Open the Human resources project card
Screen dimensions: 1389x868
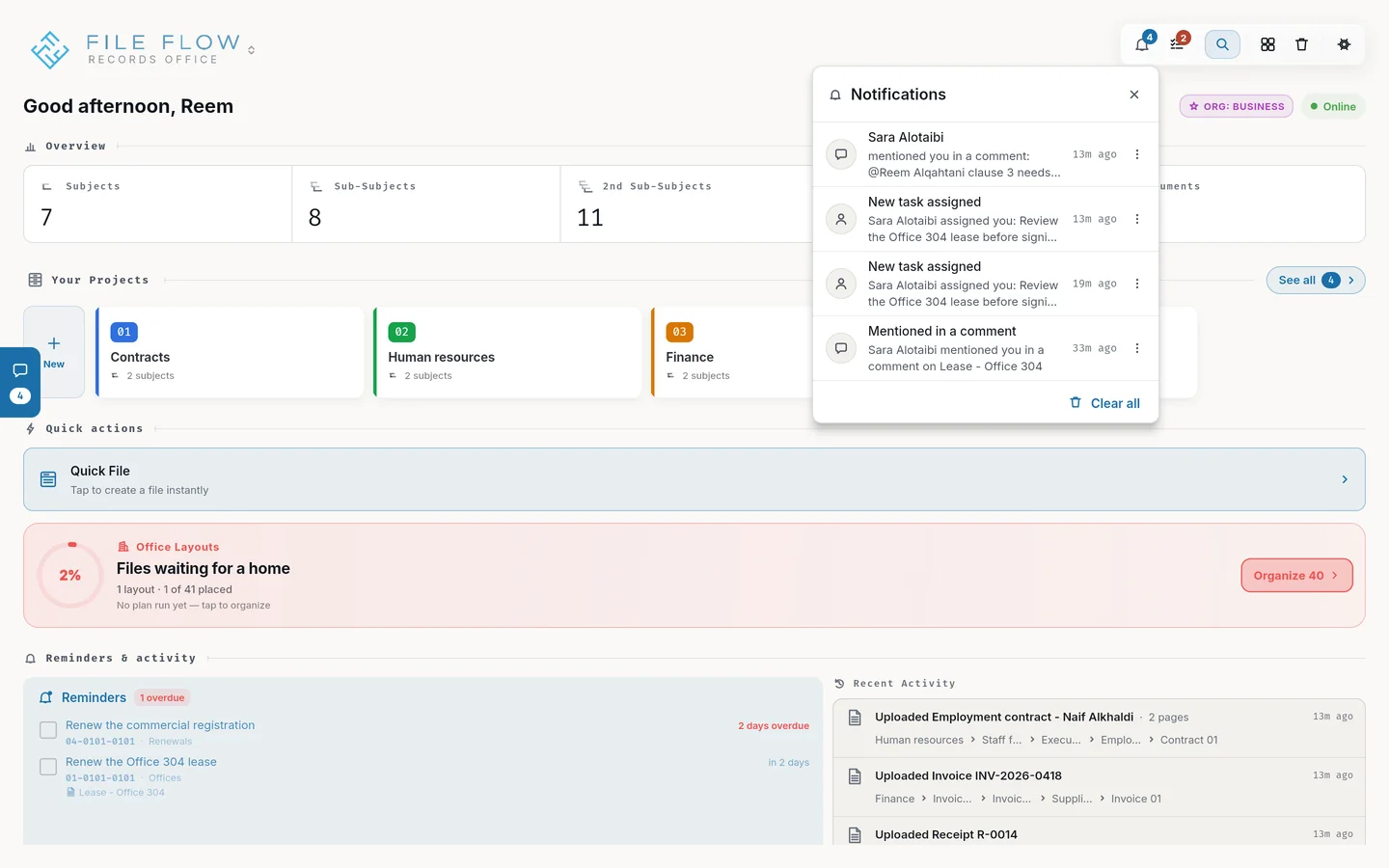507,352
